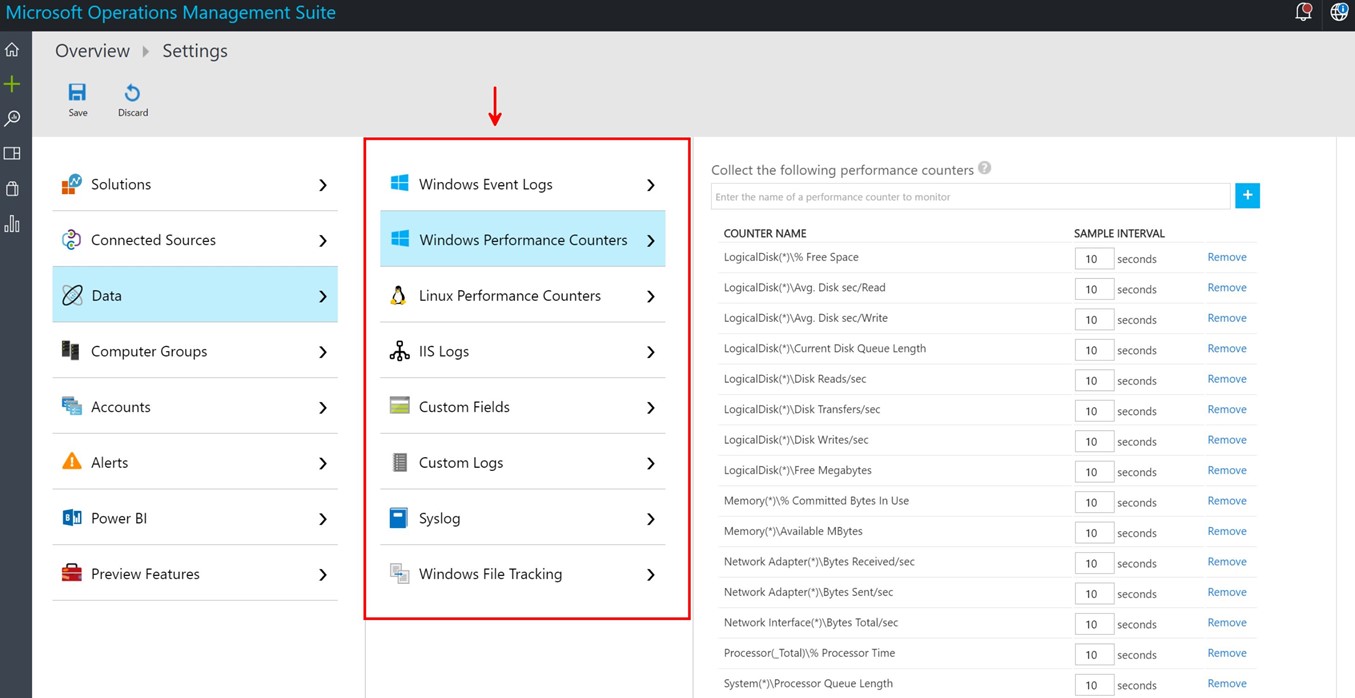Select Windows Performance Counters item
1355x698 pixels.
coord(522,239)
